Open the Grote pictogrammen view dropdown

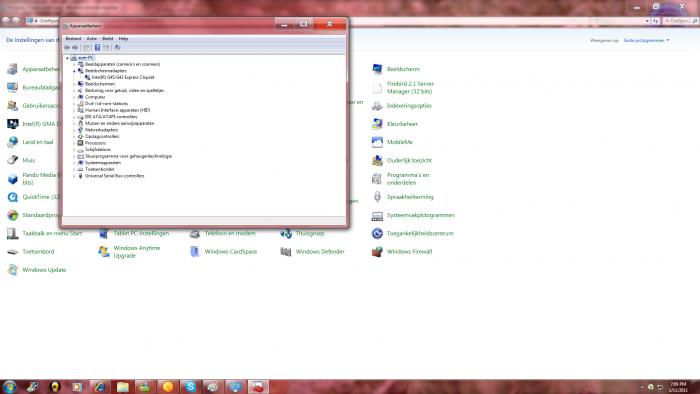pyautogui.click(x=646, y=41)
